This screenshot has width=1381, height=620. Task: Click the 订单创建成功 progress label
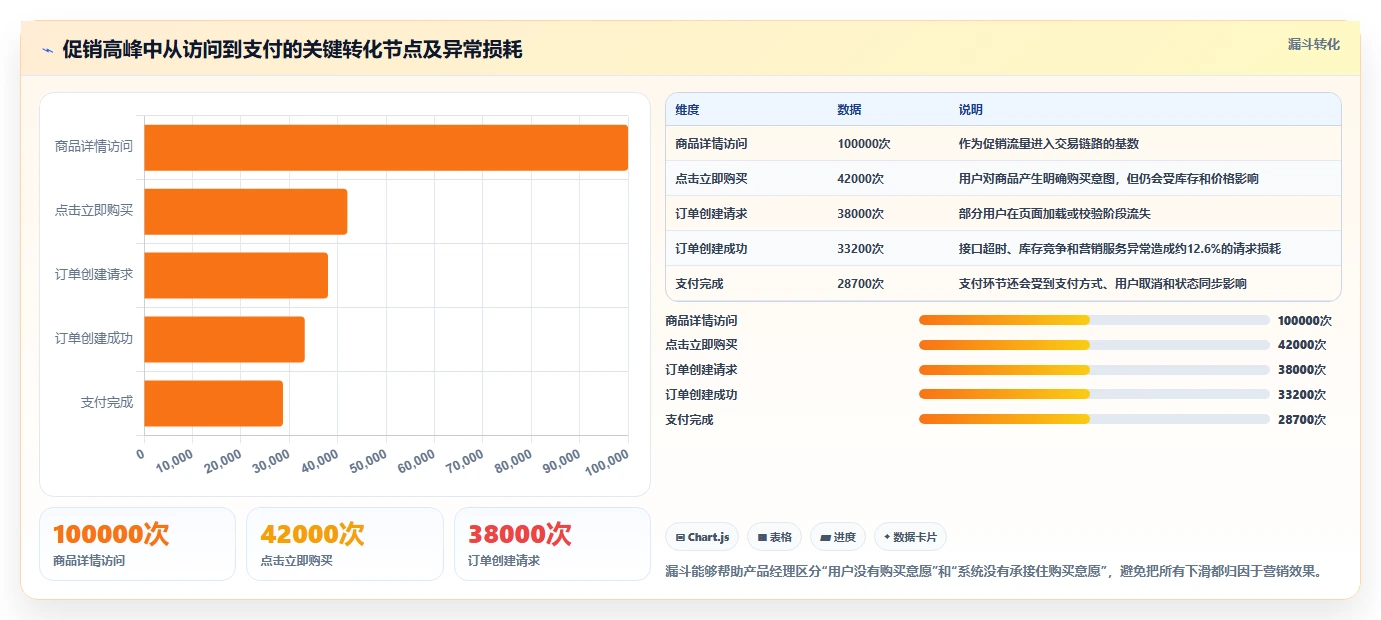(x=701, y=395)
